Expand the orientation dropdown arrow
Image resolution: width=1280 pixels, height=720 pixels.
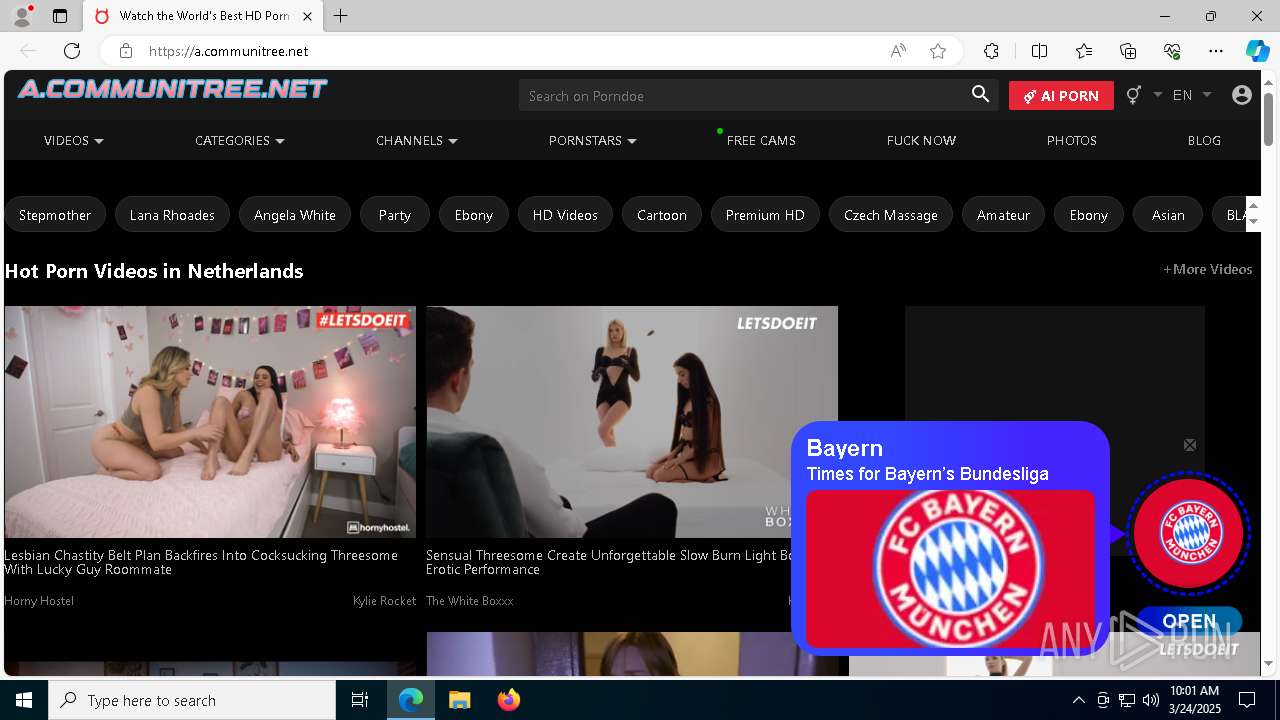(1157, 95)
